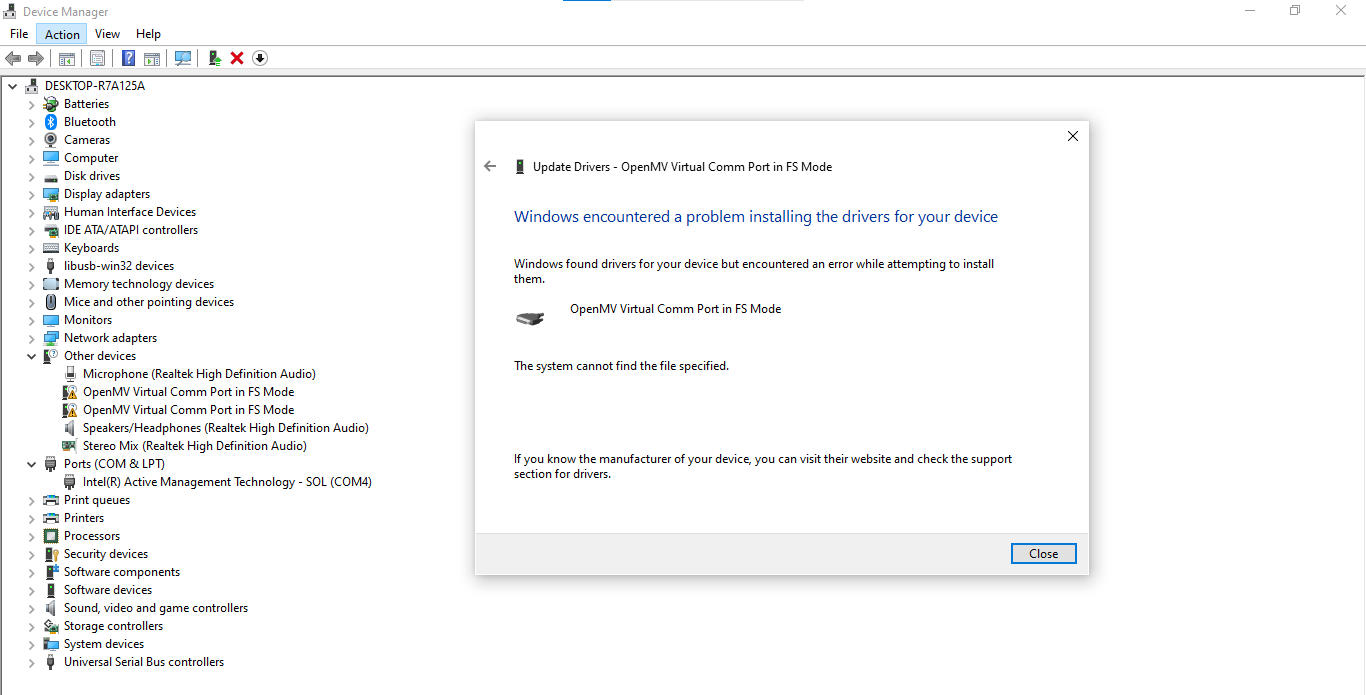Expand the Software components category
This screenshot has height=695, width=1366.
pyautogui.click(x=31, y=572)
